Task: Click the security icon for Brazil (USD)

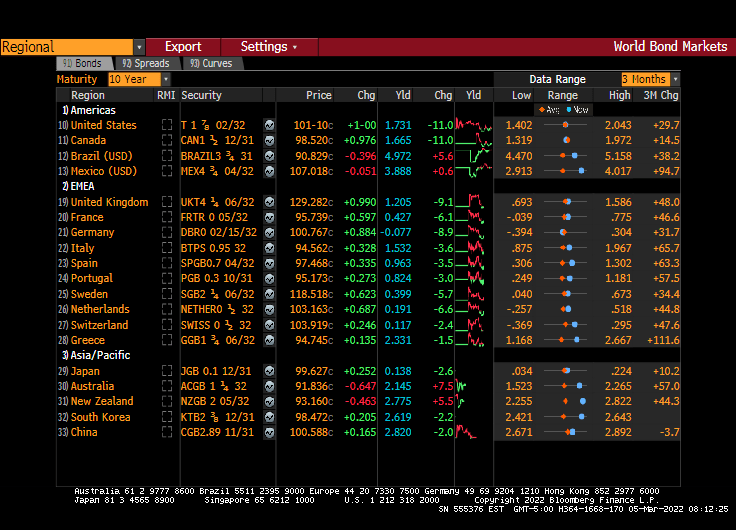Action: click(x=269, y=157)
